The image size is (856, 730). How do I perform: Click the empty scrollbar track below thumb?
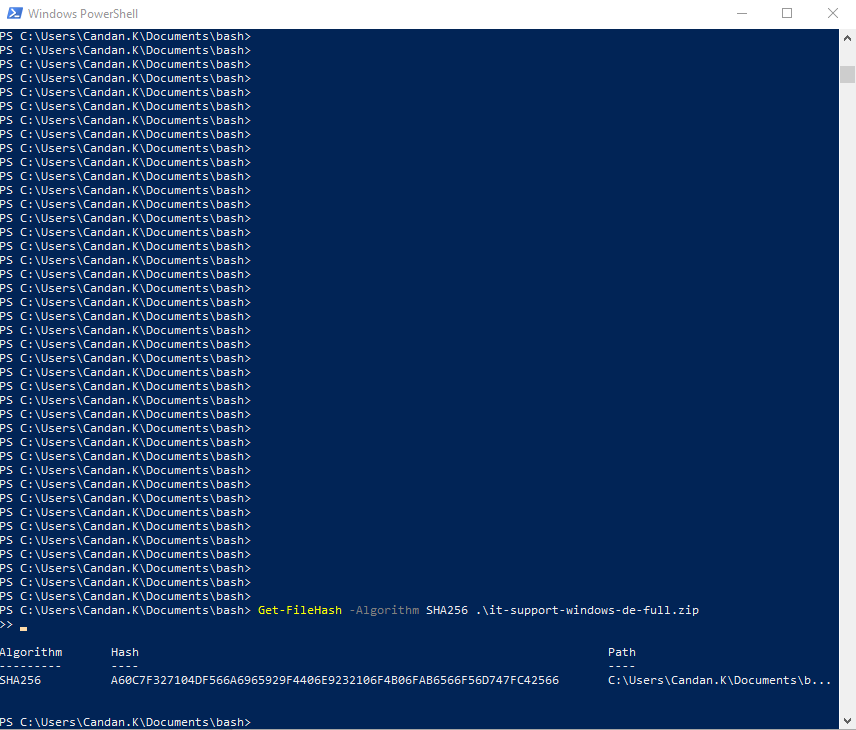tap(847, 400)
